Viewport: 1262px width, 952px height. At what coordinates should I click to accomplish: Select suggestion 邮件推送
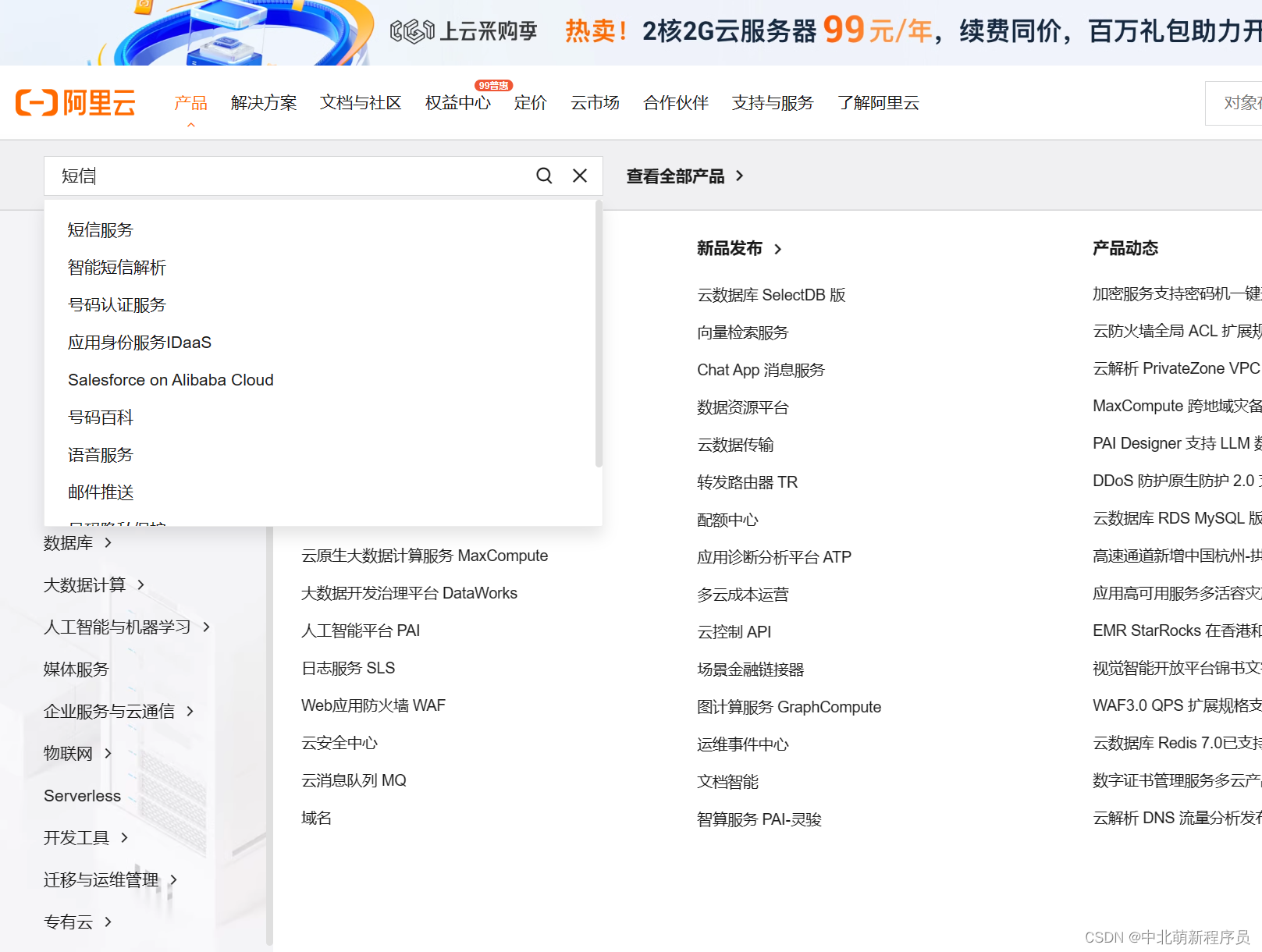[101, 492]
